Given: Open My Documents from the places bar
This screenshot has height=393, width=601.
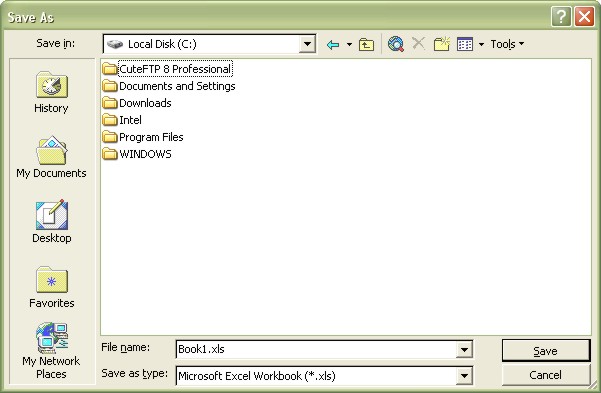Looking at the screenshot, I should [51, 157].
